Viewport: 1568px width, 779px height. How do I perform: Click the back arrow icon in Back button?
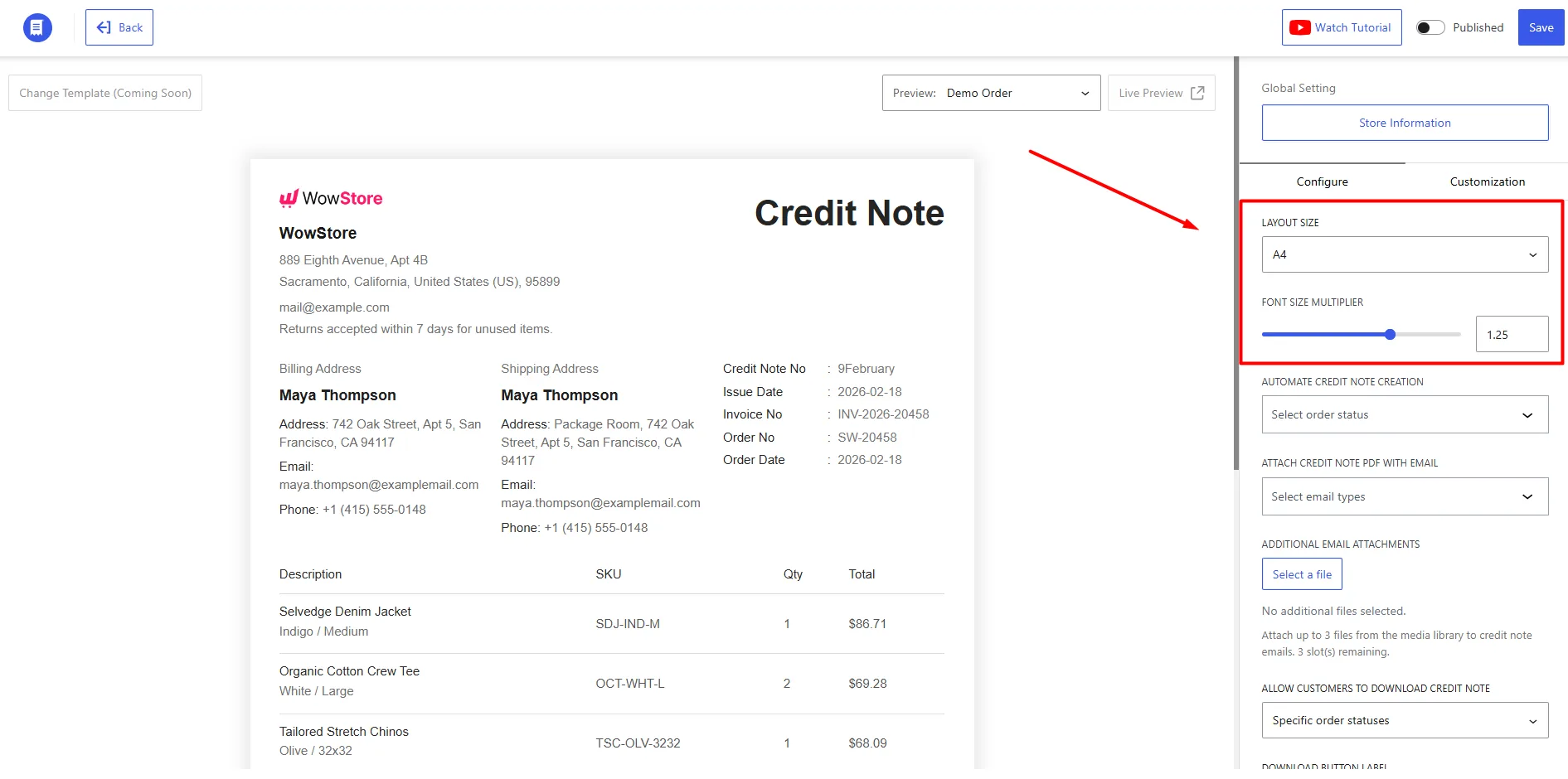[104, 27]
